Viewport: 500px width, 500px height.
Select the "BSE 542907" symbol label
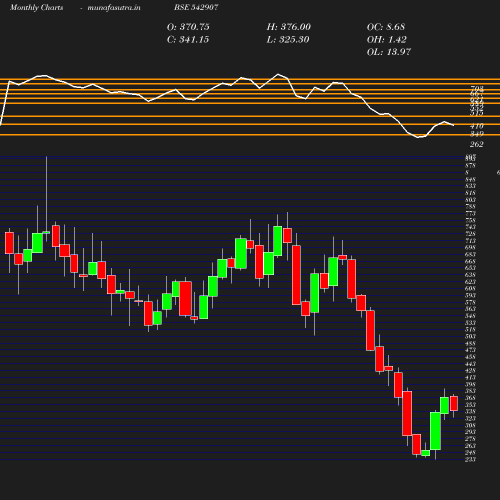pos(196,7)
